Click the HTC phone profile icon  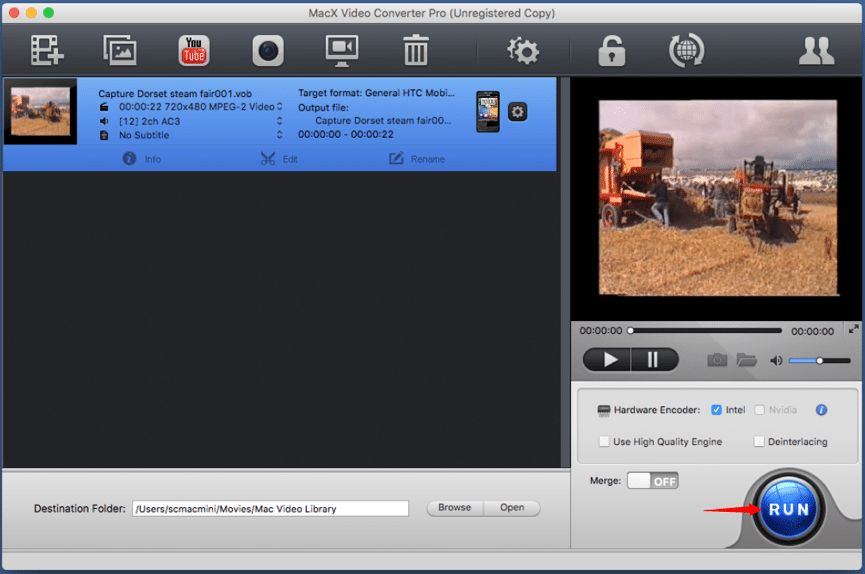coord(488,111)
